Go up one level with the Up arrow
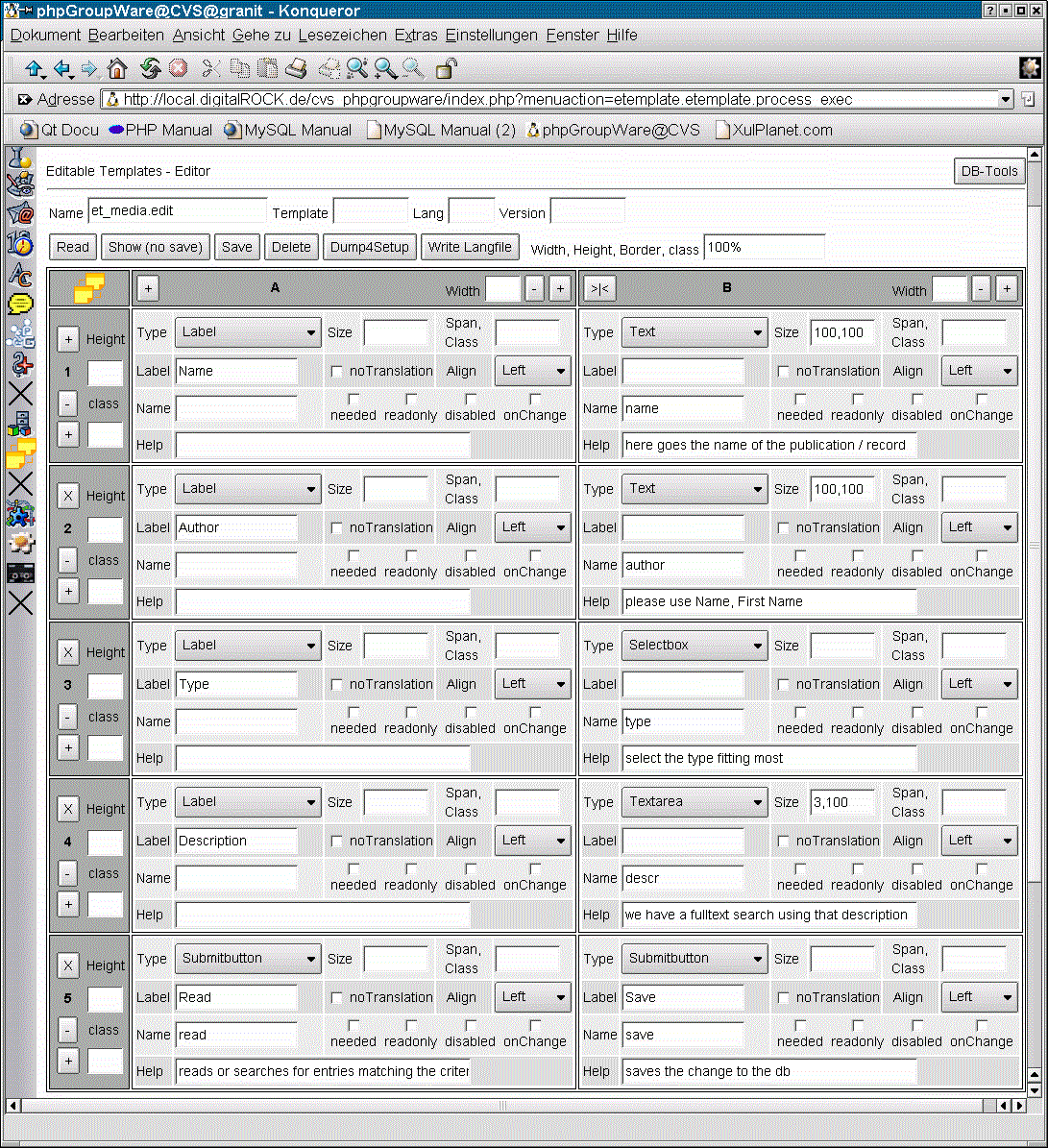The width and height of the screenshot is (1048, 1148). point(34,69)
